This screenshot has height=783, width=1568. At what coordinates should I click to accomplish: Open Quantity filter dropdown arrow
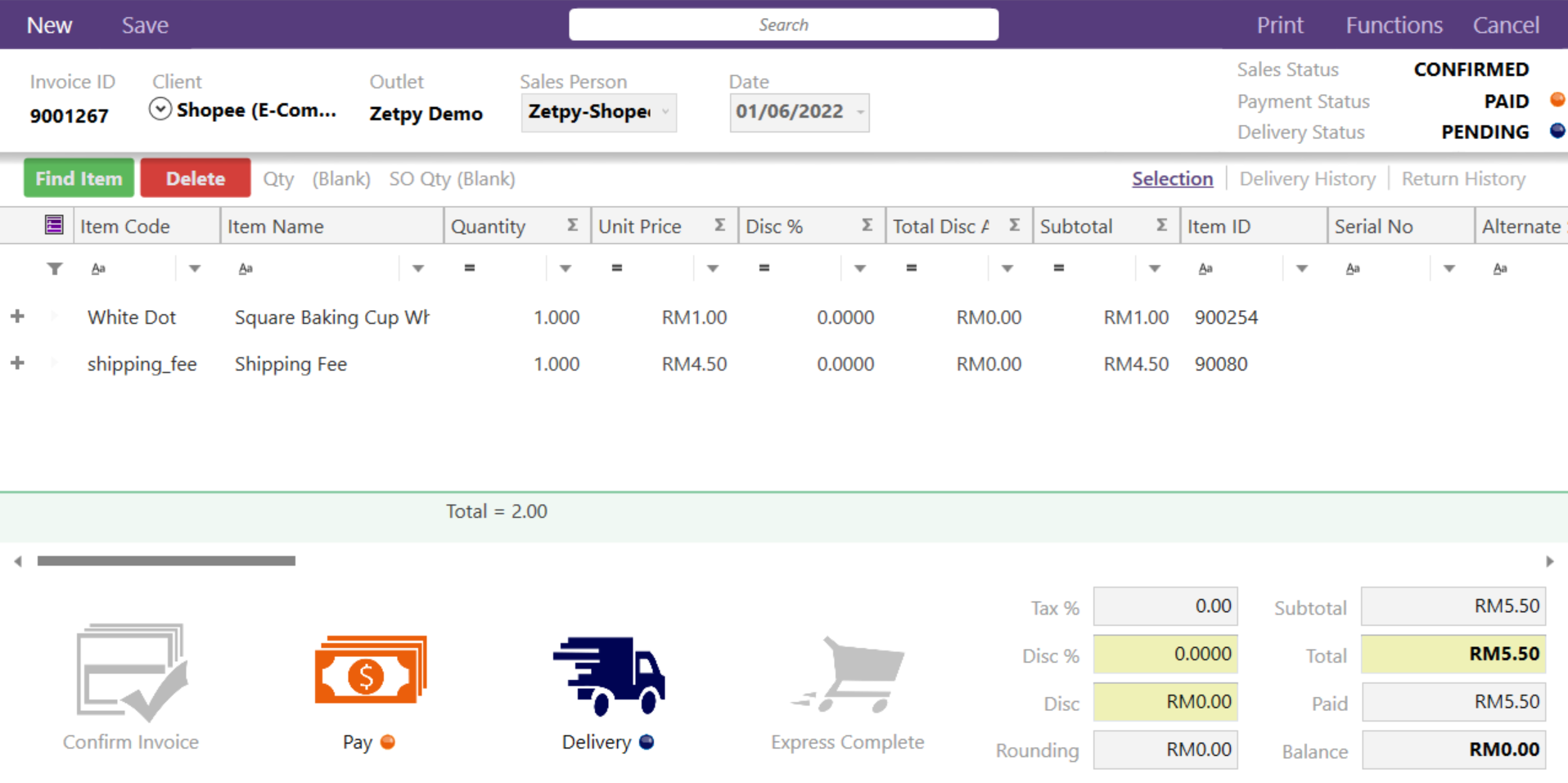point(565,268)
